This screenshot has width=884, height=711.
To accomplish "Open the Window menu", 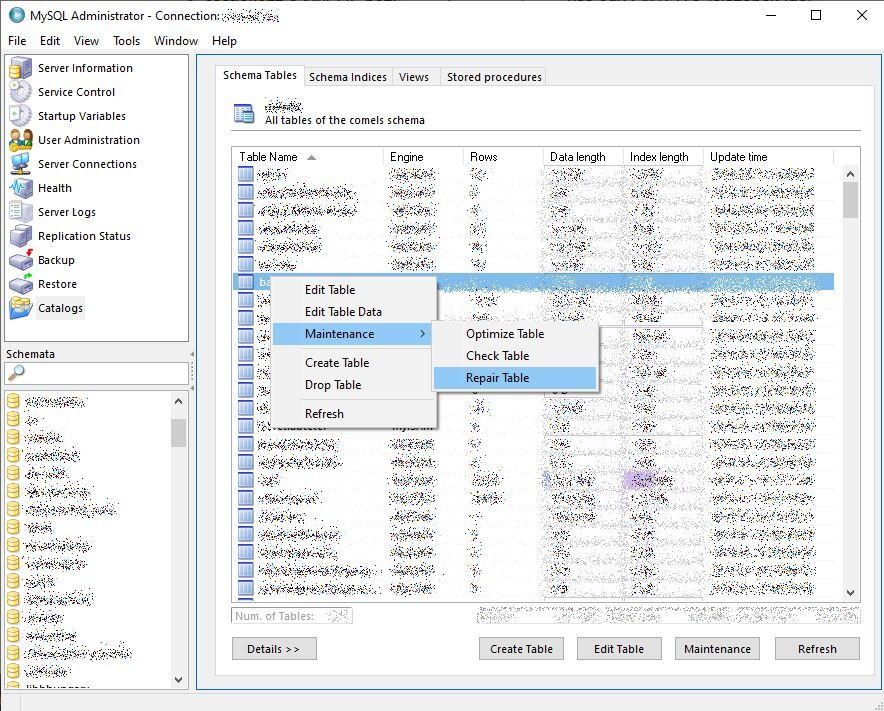I will tap(176, 41).
